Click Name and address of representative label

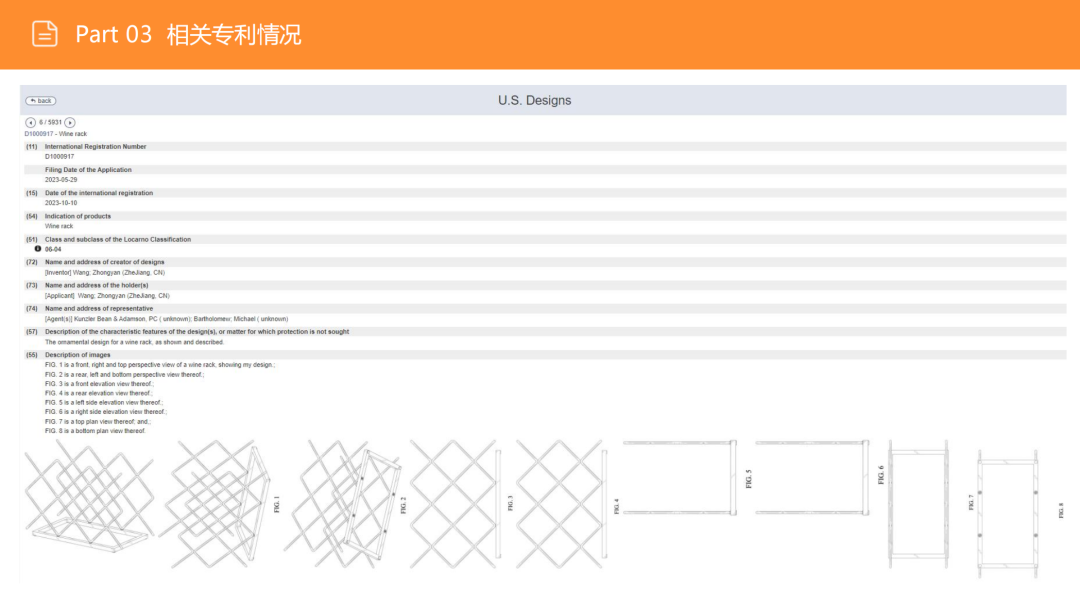pos(99,309)
